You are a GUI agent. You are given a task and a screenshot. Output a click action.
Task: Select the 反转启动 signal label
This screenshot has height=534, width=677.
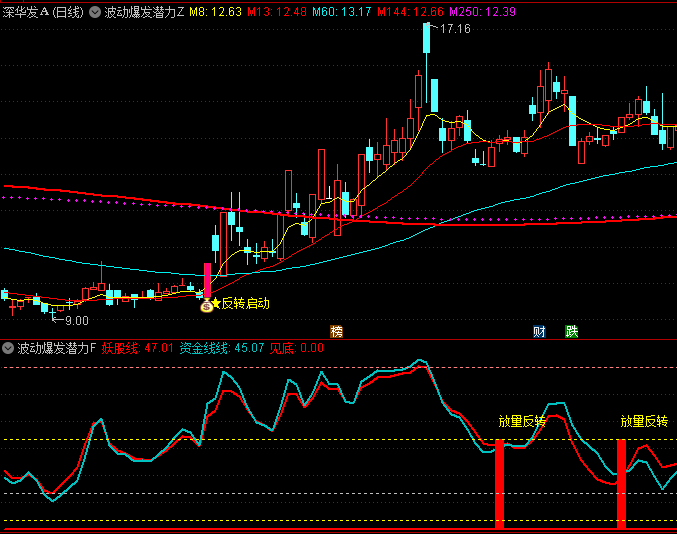click(246, 303)
